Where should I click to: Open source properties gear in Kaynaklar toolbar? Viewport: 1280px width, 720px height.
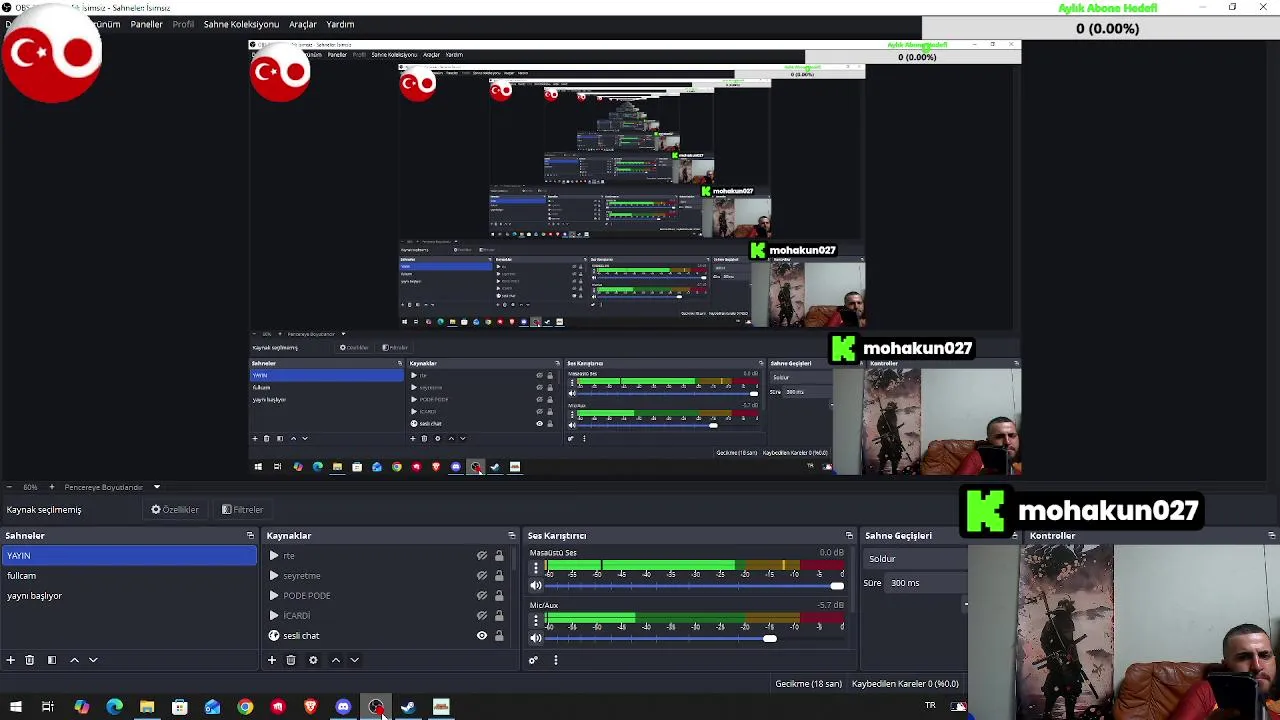313,660
